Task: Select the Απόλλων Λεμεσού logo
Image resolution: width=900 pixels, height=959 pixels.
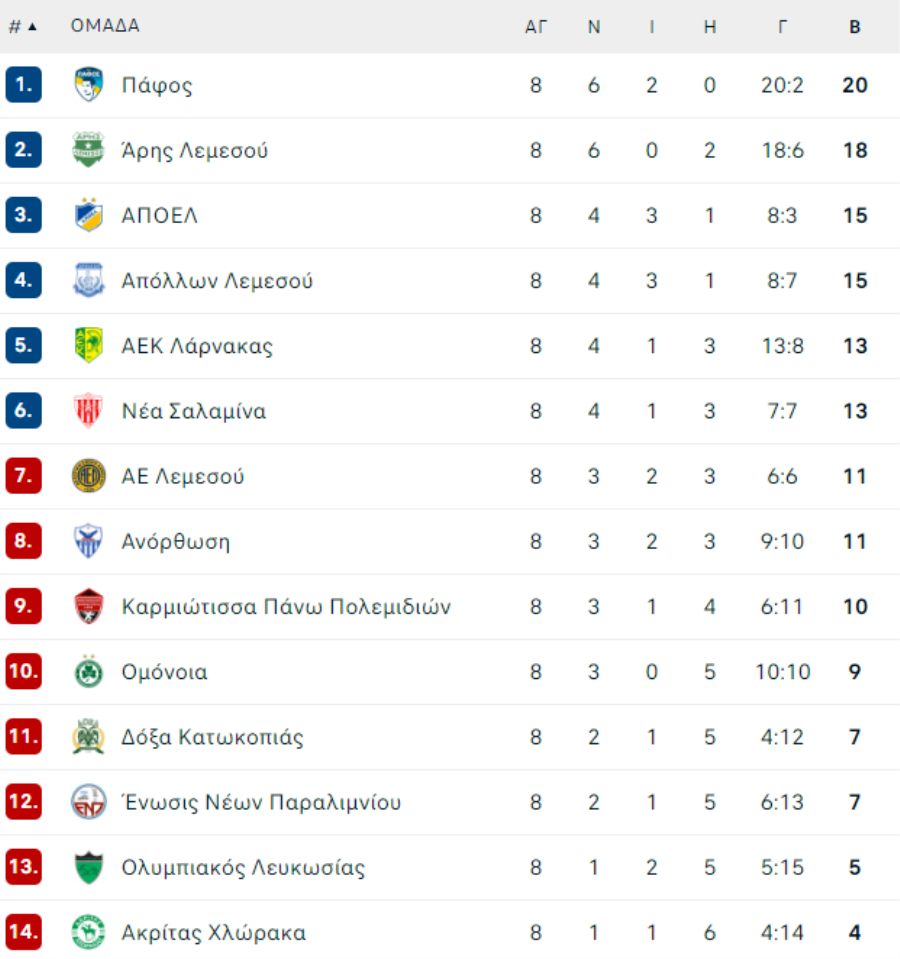Action: (89, 280)
